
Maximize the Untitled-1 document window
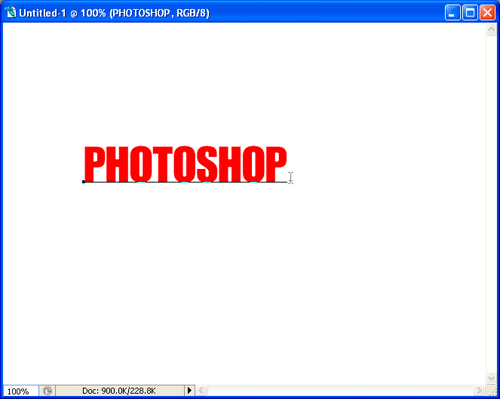(x=470, y=13)
